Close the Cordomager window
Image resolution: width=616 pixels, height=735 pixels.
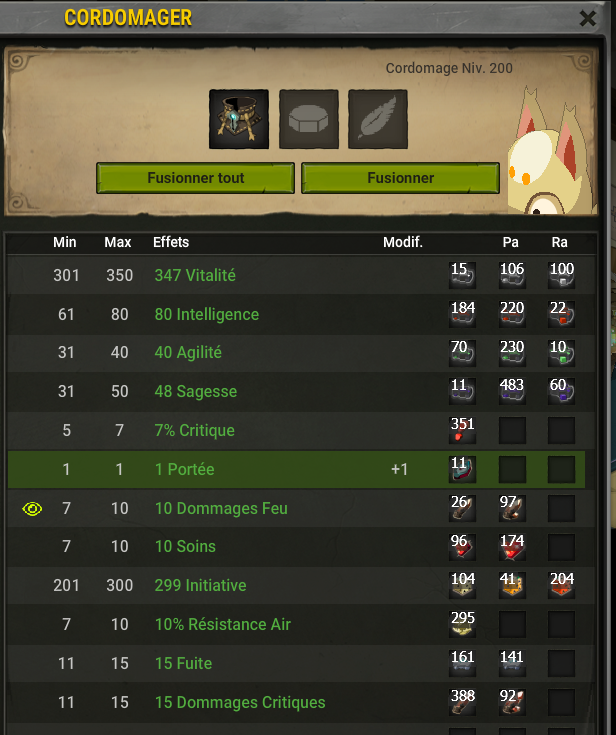coord(587,19)
